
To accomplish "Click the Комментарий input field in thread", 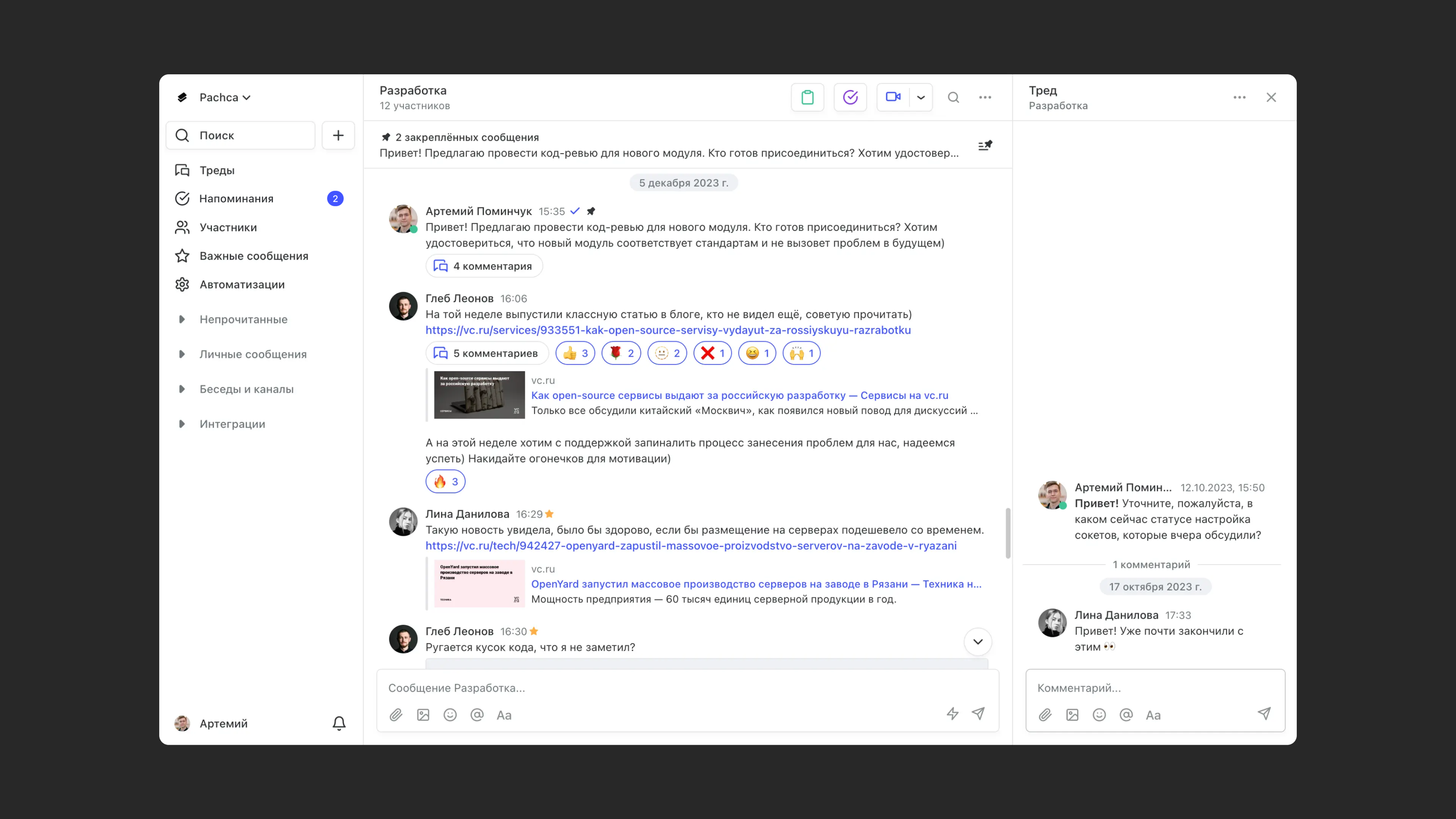I will [x=1153, y=688].
